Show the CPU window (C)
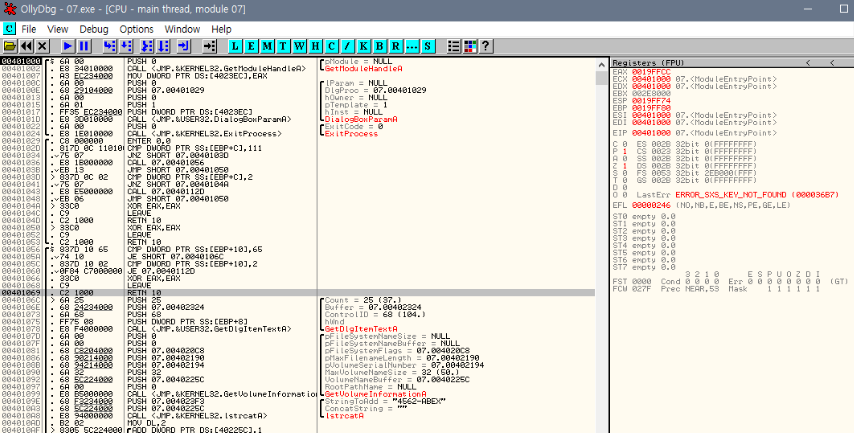This screenshot has height=433, width=854. pos(331,46)
